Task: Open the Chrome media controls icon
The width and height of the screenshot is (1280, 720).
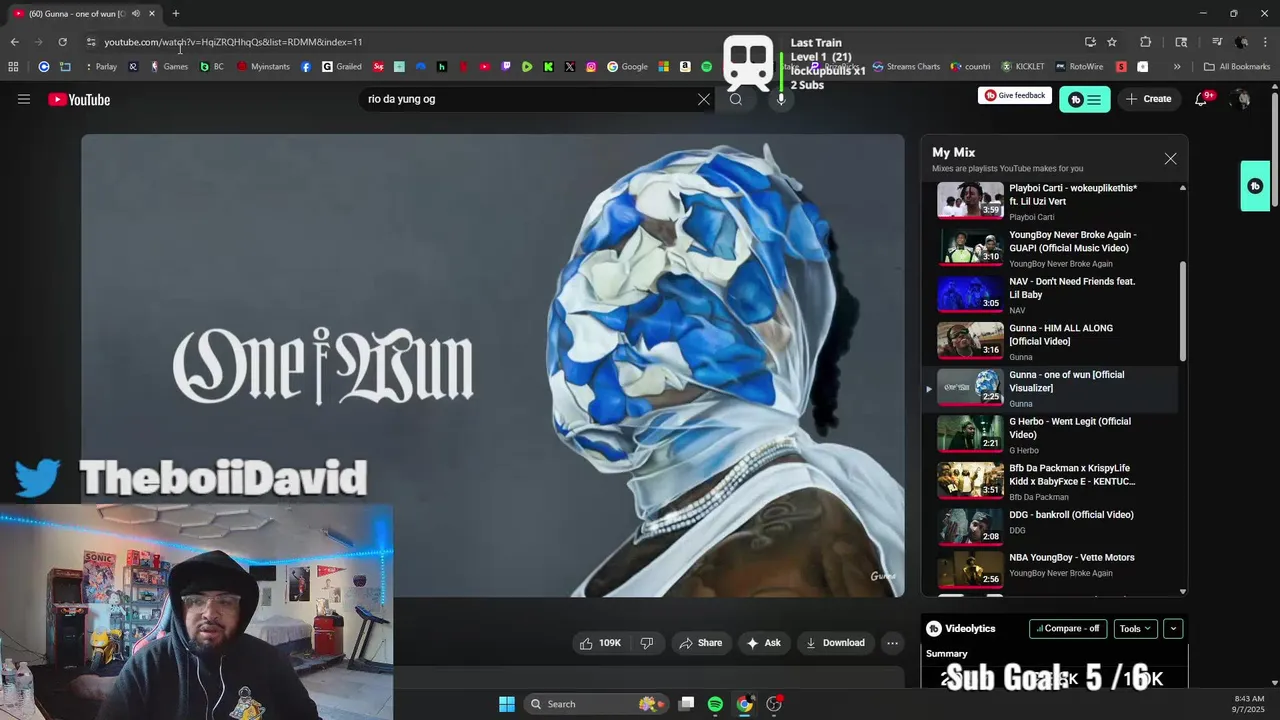Action: click(1217, 42)
